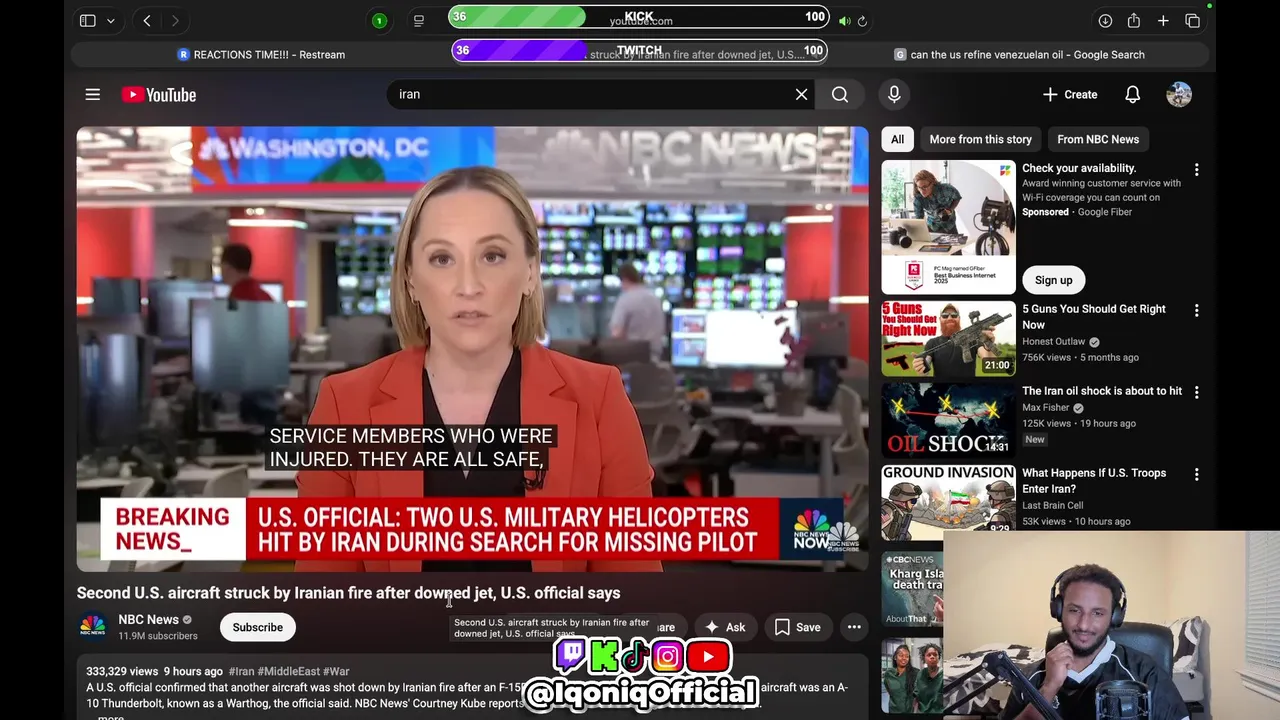
Task: Open the account avatar menu
Action: (x=1179, y=94)
